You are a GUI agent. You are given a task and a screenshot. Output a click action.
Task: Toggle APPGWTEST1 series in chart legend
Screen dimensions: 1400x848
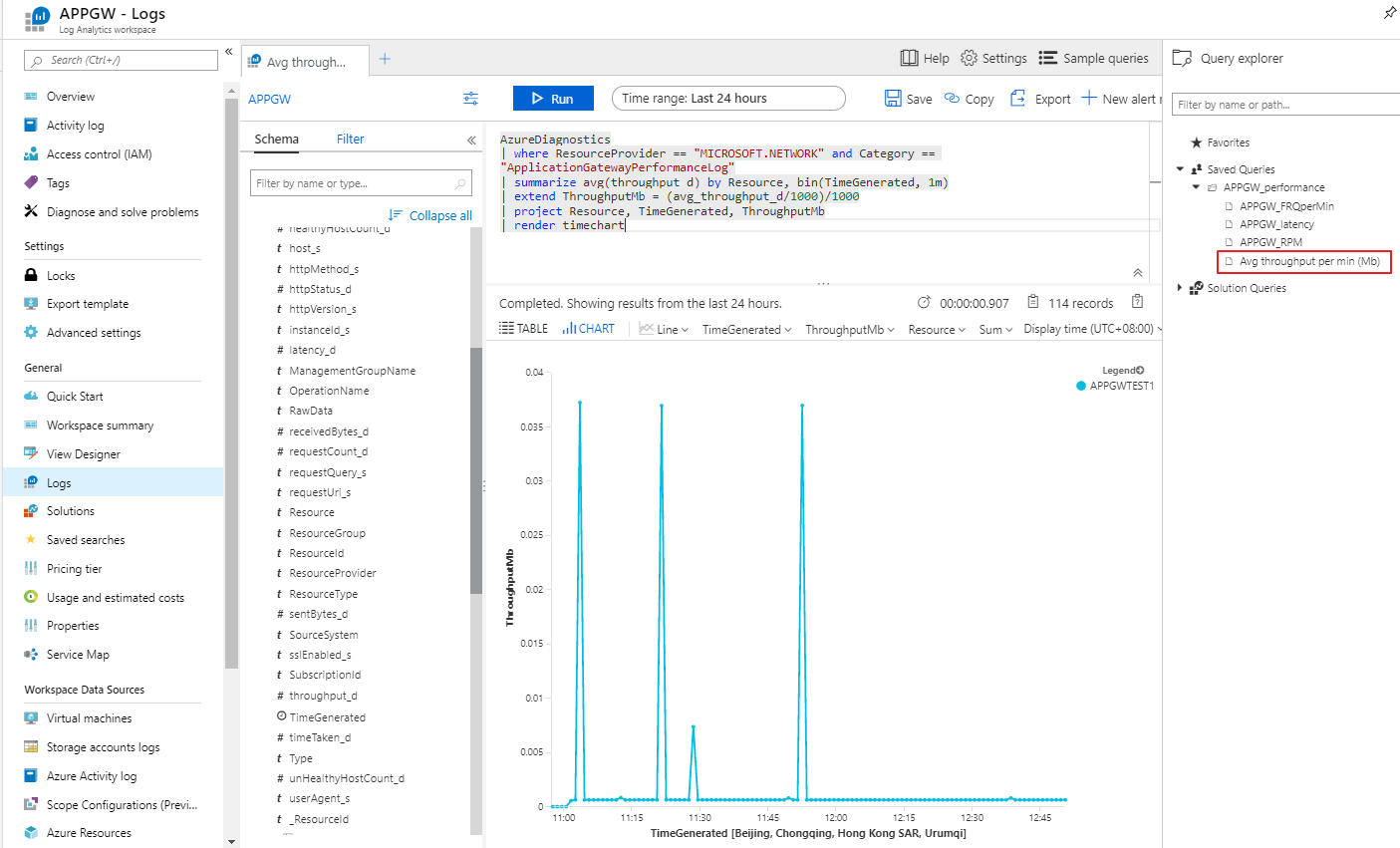(1120, 386)
